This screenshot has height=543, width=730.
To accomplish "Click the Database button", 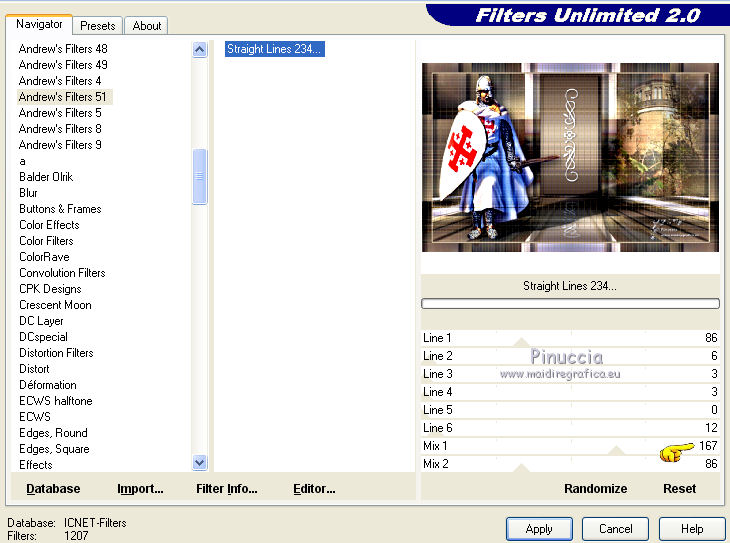I will 53,489.
